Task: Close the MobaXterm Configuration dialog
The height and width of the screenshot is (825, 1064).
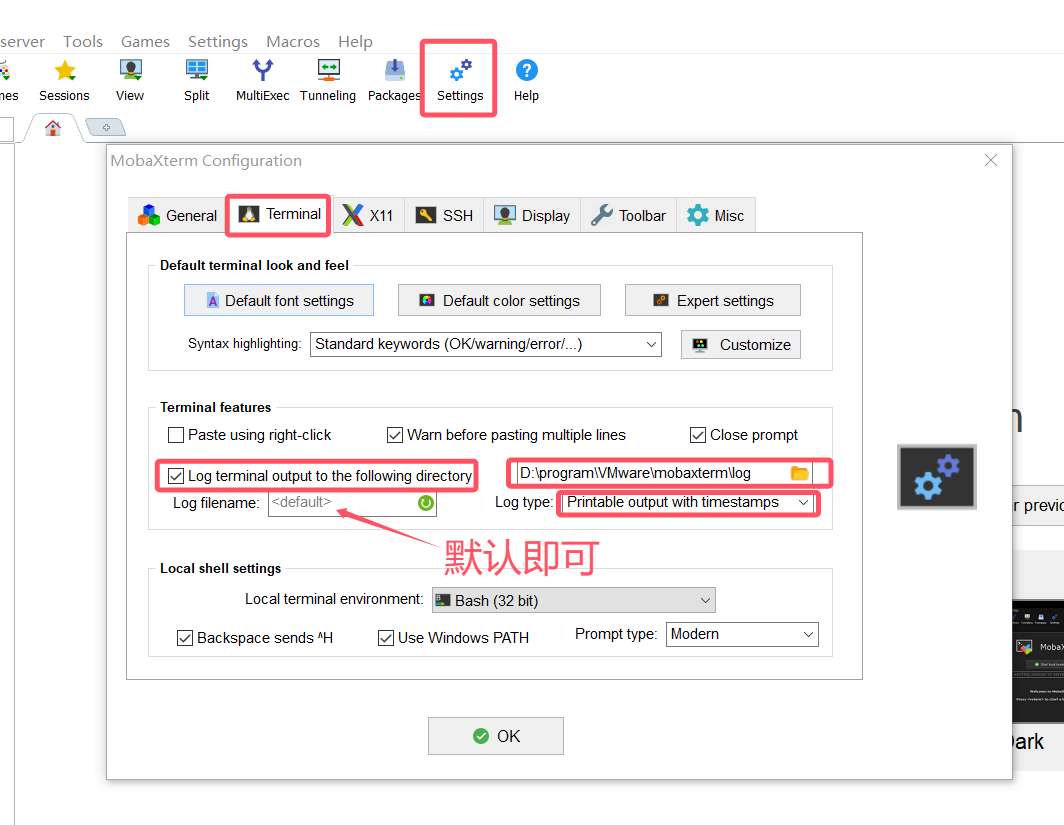Action: pyautogui.click(x=991, y=160)
